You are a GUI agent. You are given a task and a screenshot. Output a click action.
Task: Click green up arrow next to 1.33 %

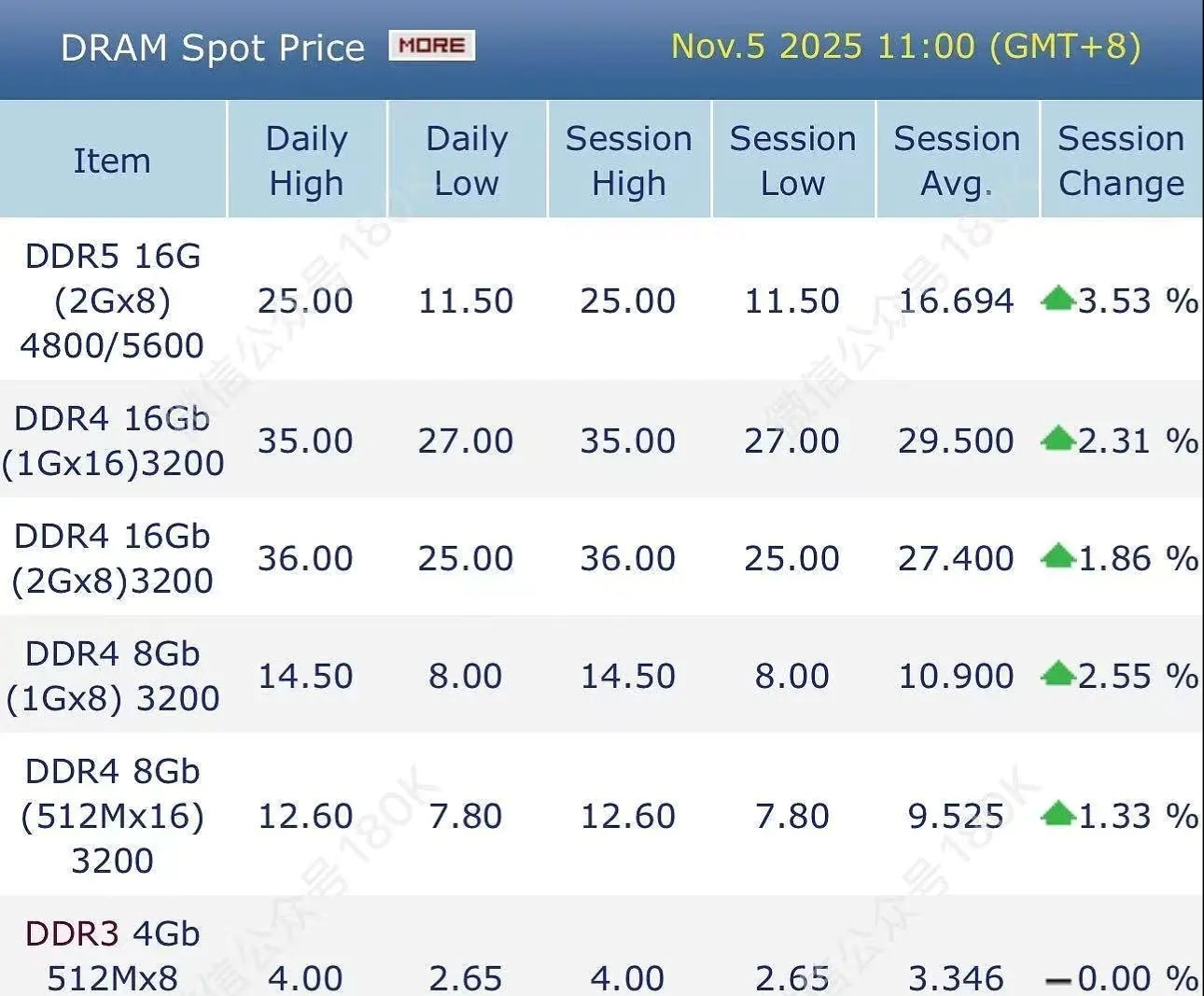point(1058,814)
